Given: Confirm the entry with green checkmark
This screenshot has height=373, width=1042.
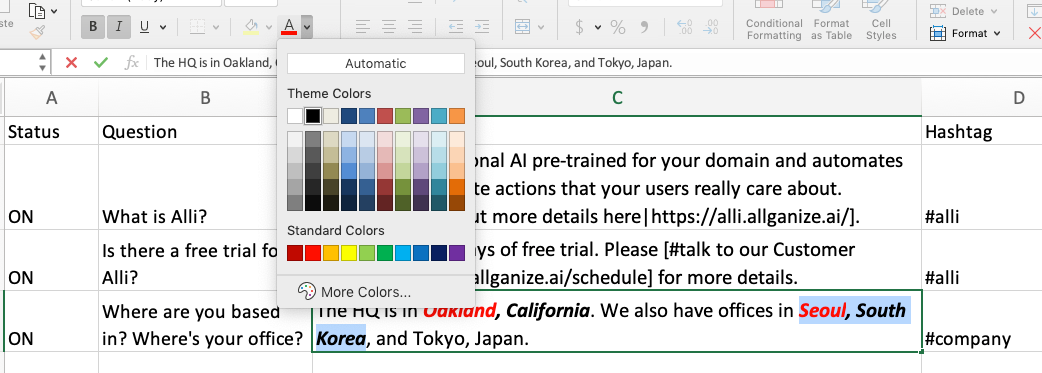Looking at the screenshot, I should click(101, 63).
